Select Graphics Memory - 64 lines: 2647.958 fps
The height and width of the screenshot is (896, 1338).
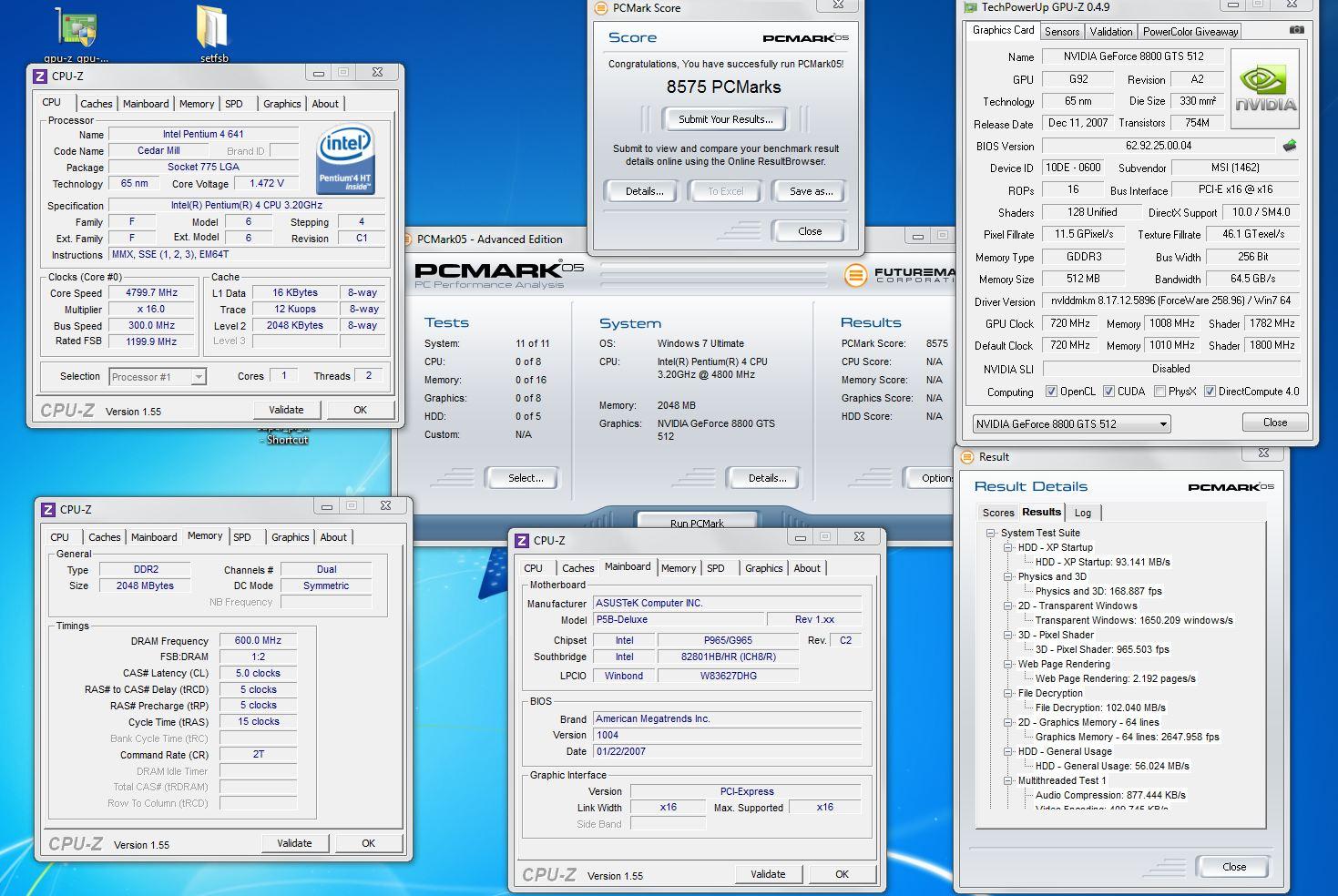coord(1127,737)
